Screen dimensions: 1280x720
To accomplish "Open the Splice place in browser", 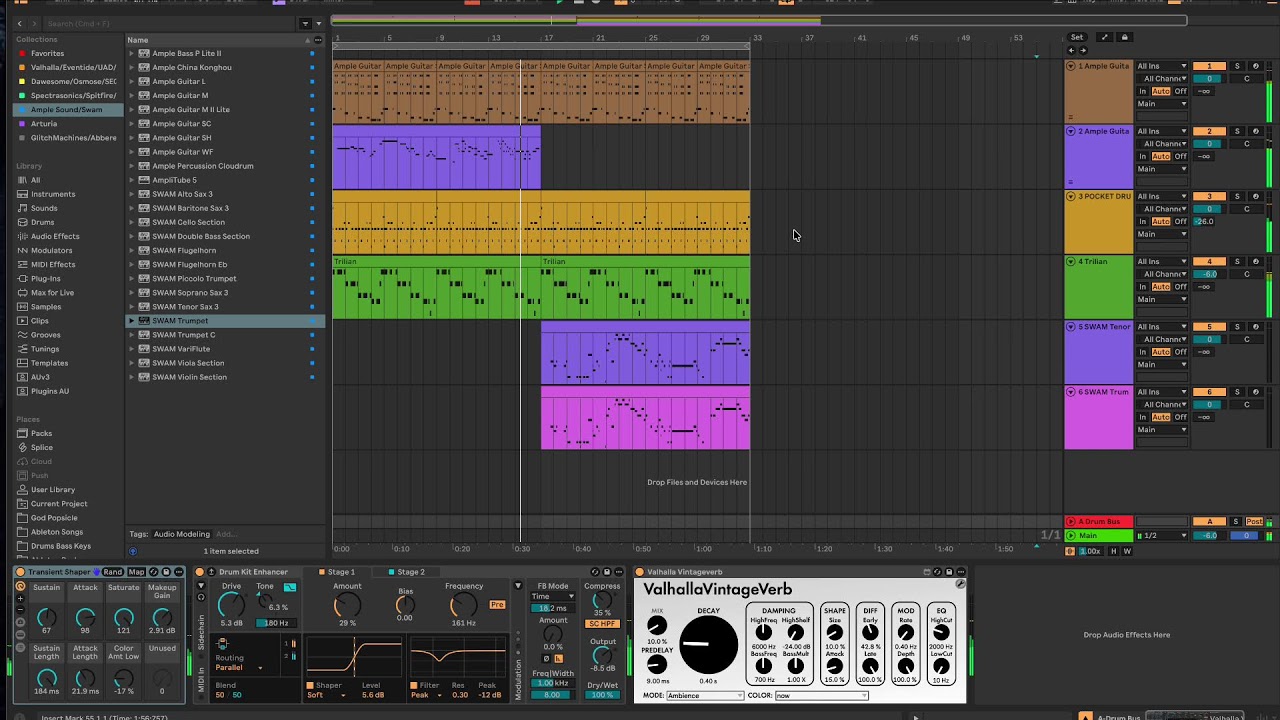I will tap(42, 447).
